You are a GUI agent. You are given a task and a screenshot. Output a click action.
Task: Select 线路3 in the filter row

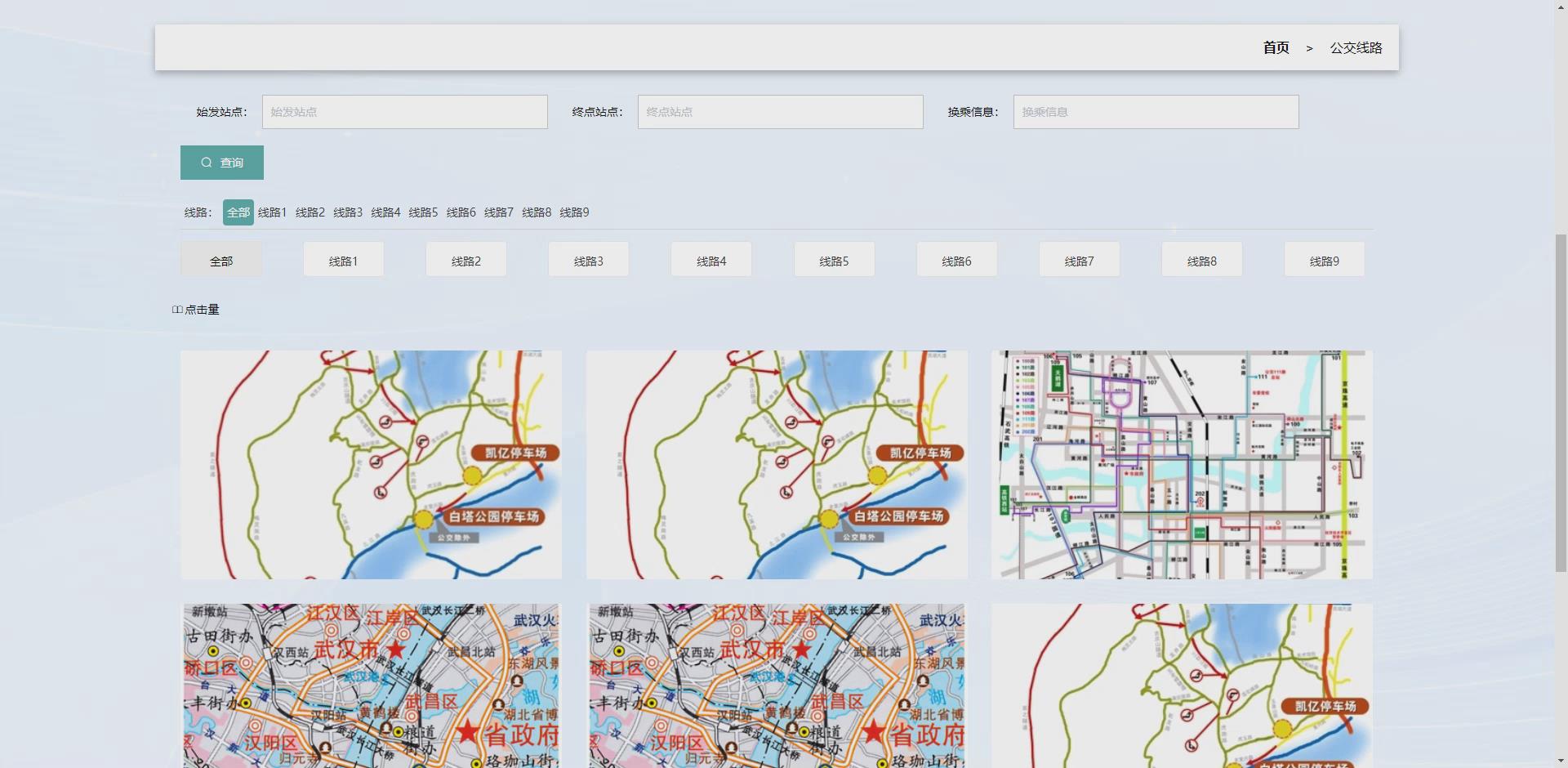tap(348, 212)
